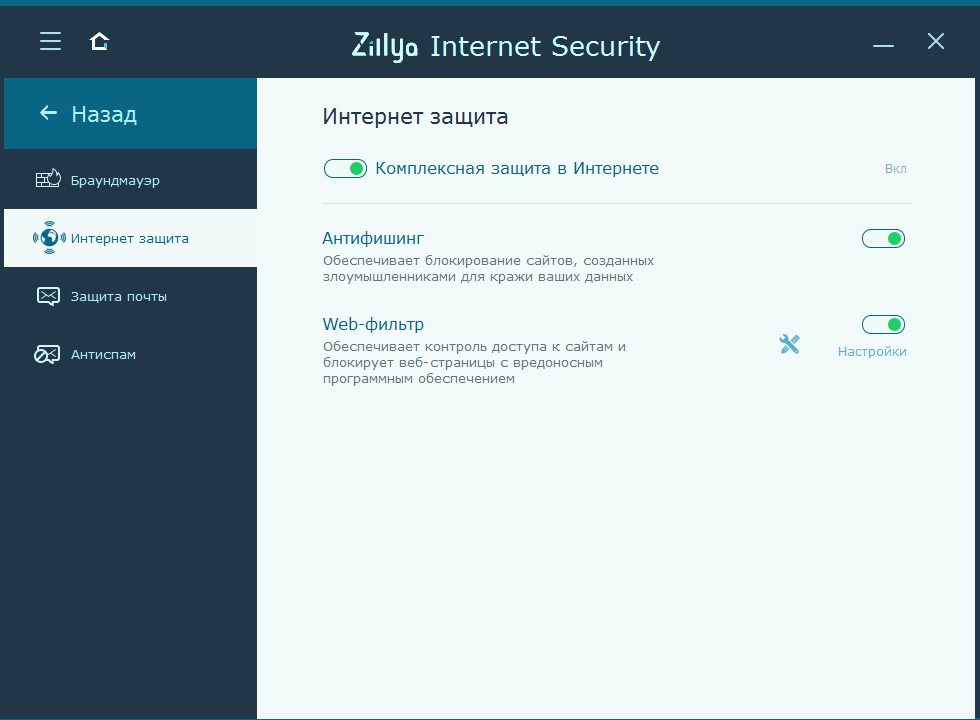Open Настройки link for Web-filter

click(x=872, y=352)
